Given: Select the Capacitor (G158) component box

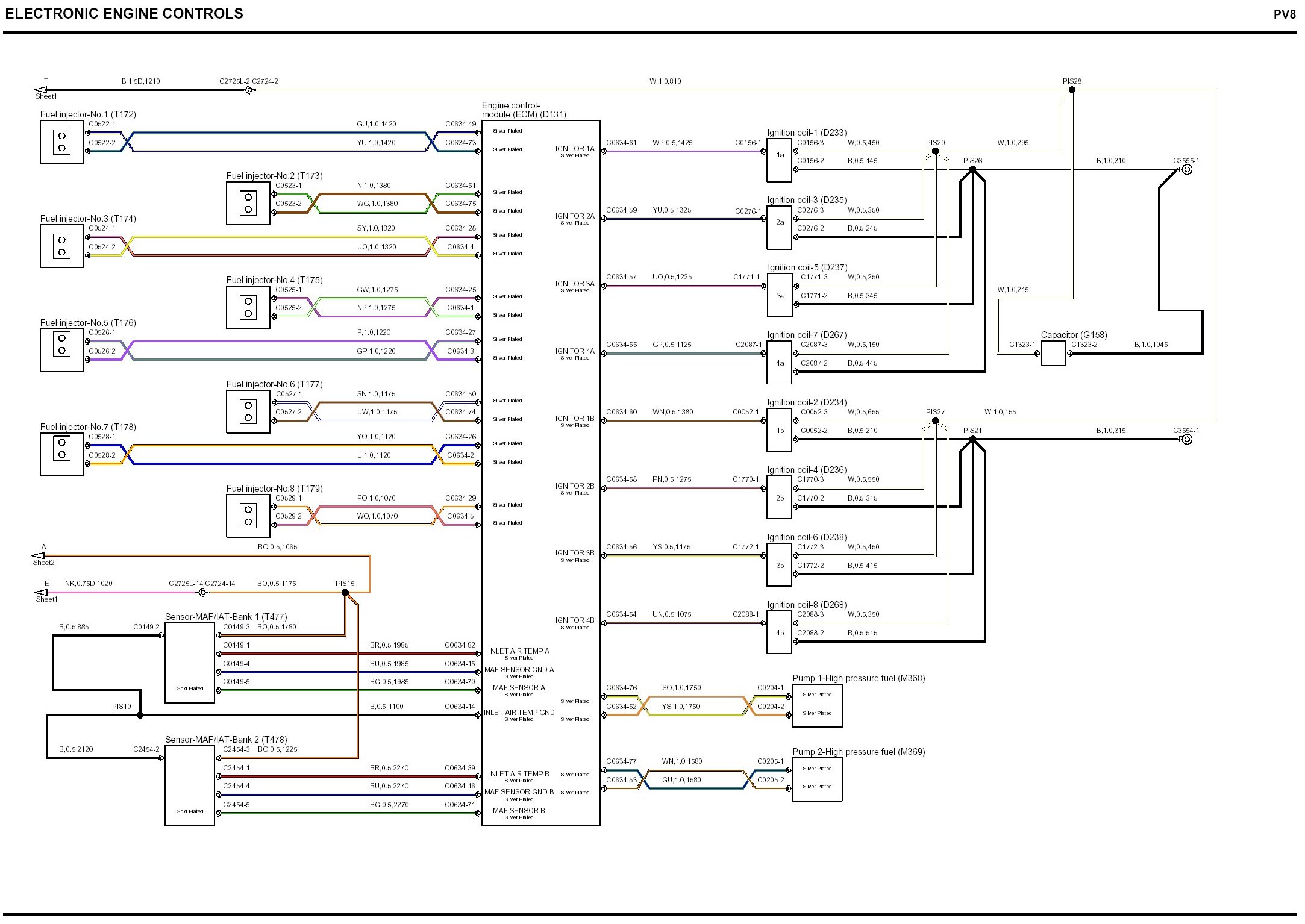Looking at the screenshot, I should click(1053, 354).
